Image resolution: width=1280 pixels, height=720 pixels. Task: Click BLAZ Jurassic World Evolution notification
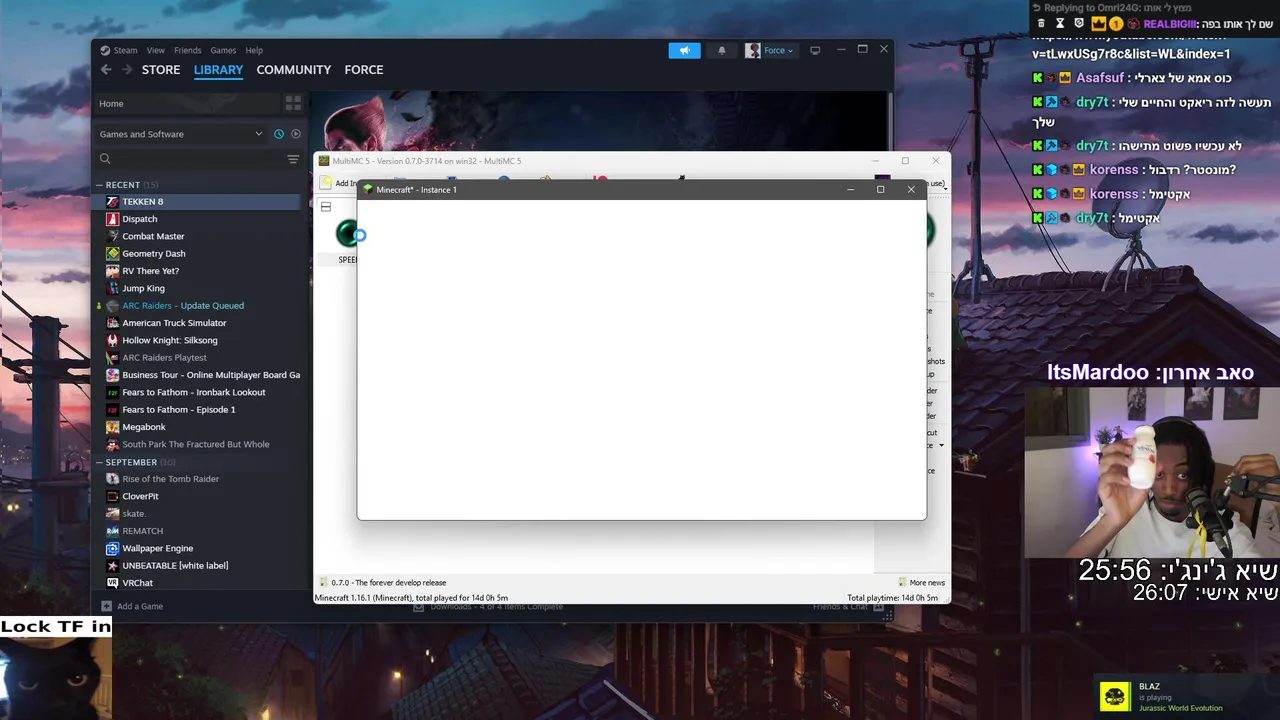[1184, 697]
